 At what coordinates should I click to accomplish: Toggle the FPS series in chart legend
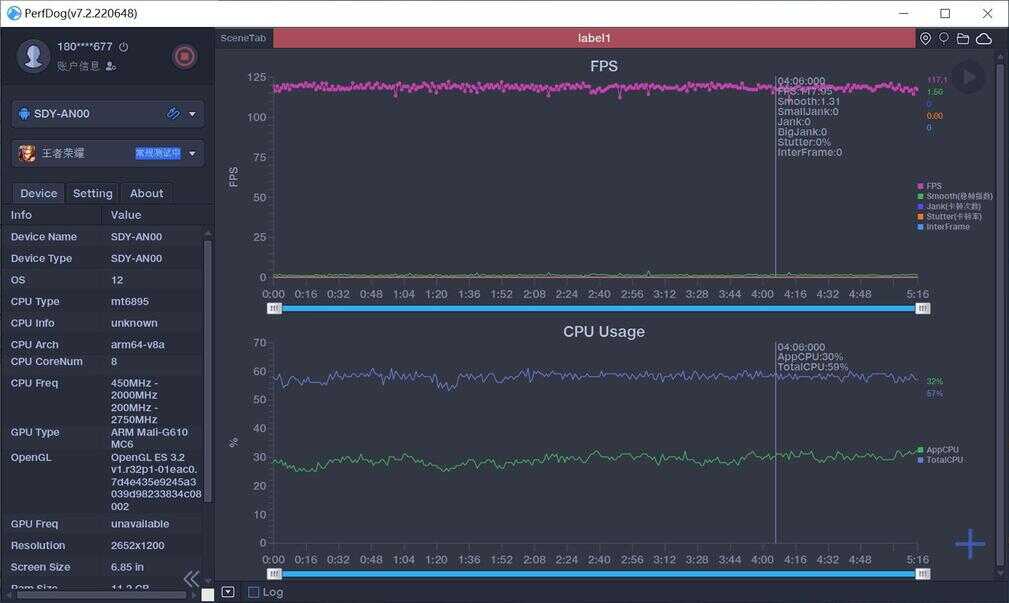pyautogui.click(x=933, y=186)
